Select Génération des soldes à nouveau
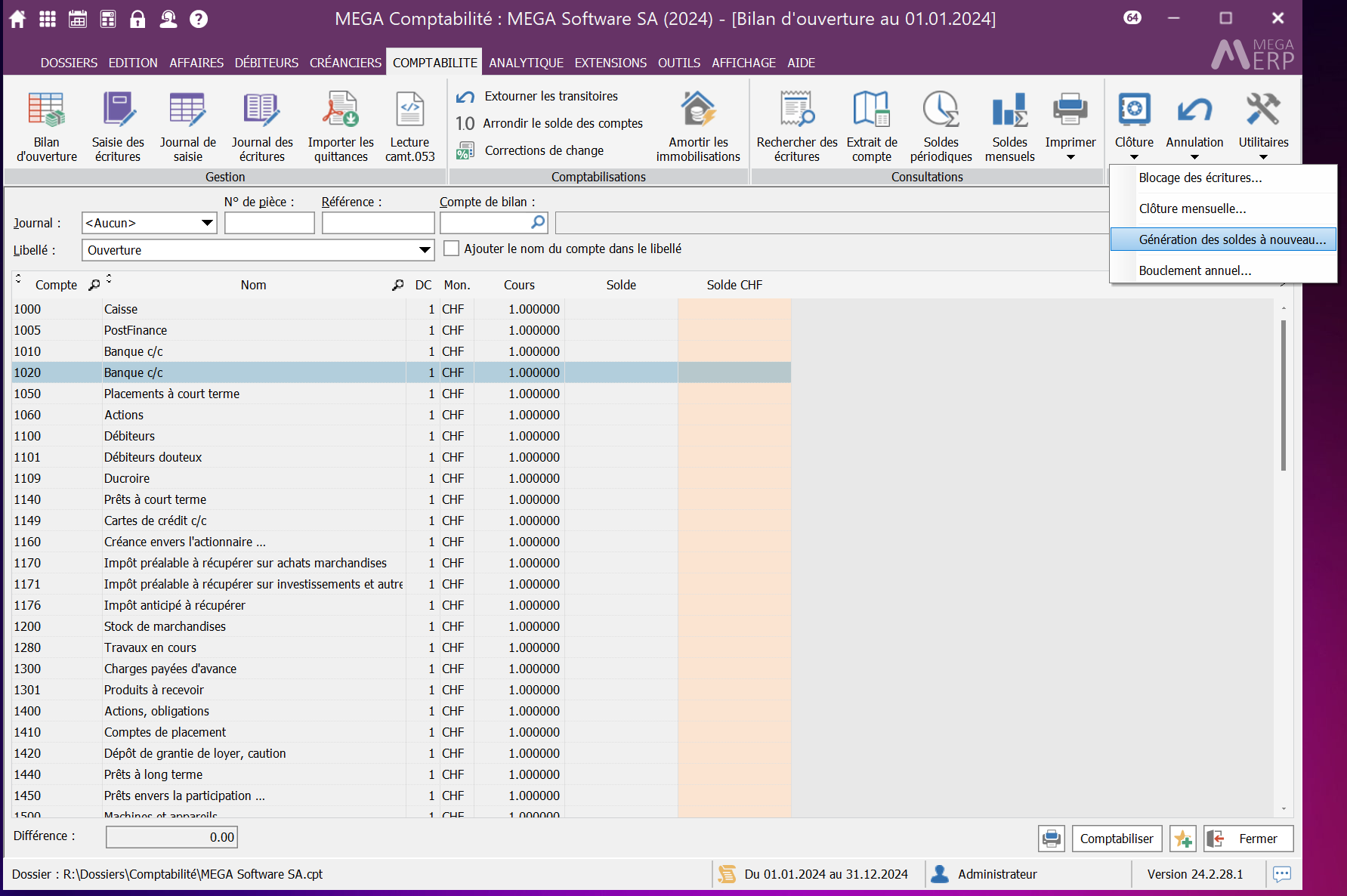The image size is (1347, 896). coord(1231,239)
